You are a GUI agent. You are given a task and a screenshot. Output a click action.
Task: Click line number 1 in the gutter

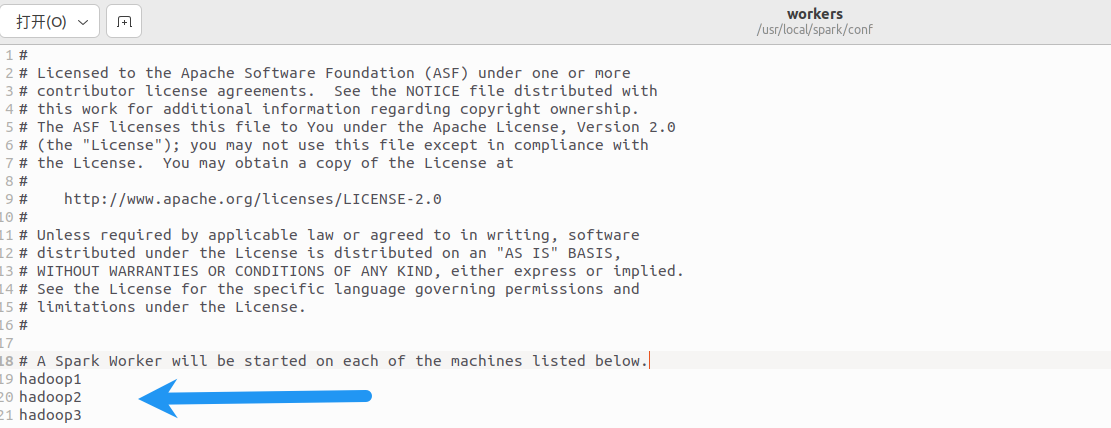click(9, 55)
